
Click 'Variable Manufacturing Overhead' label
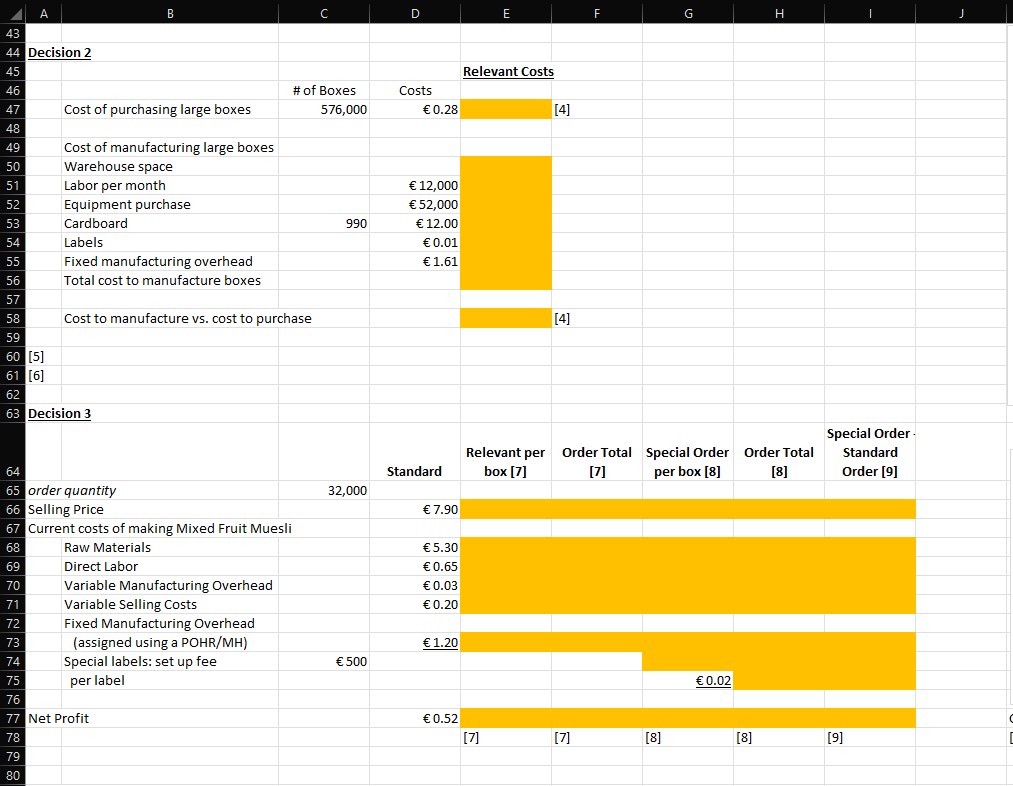coord(168,585)
